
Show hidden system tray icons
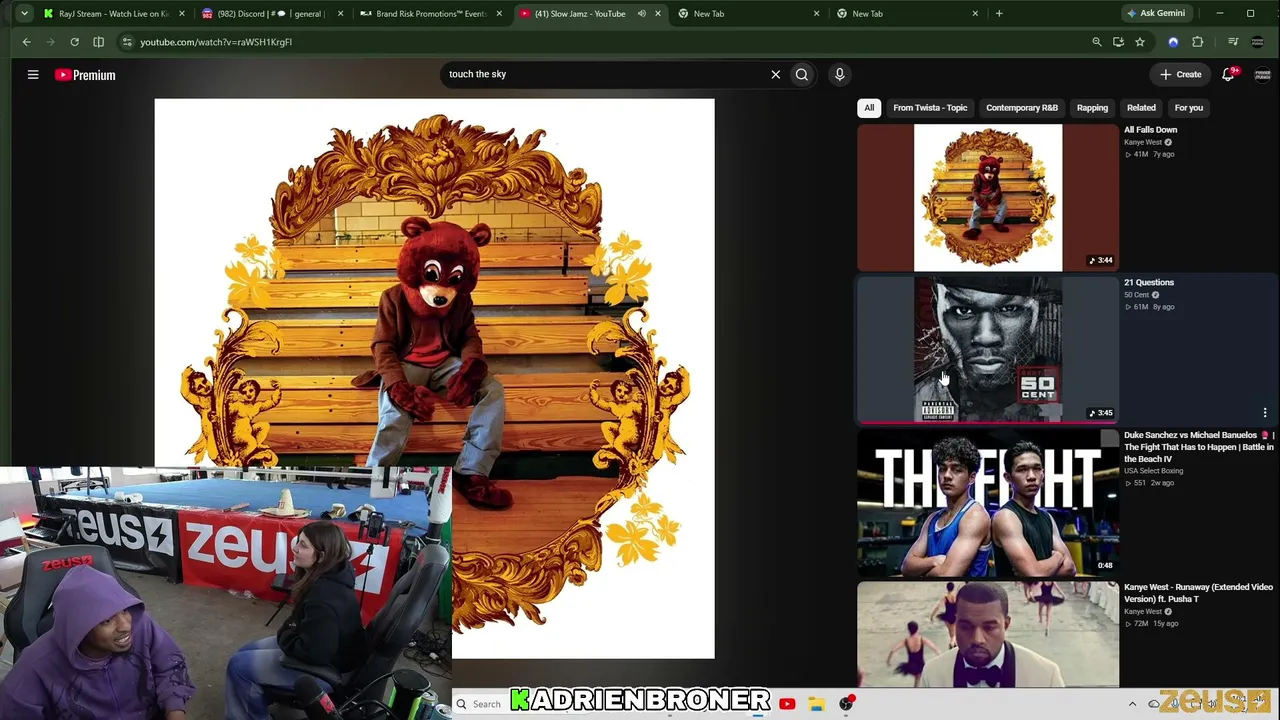coord(1132,704)
